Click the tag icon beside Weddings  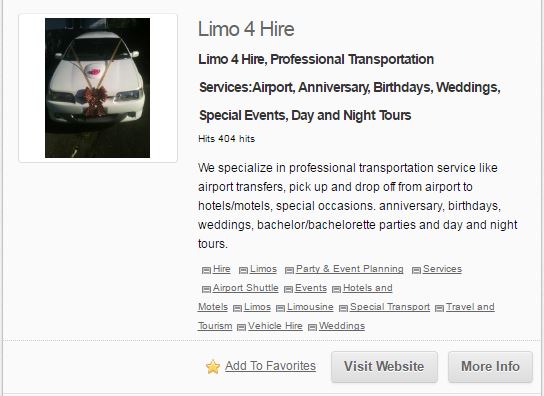[x=313, y=327]
